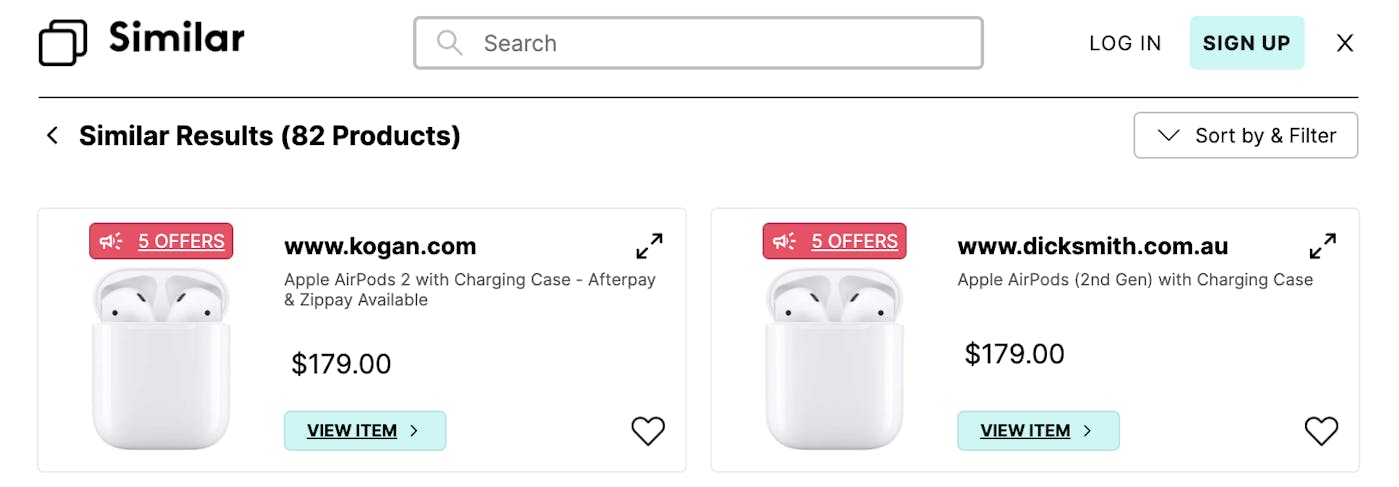View item on dicksmith.com.au

click(x=1037, y=431)
